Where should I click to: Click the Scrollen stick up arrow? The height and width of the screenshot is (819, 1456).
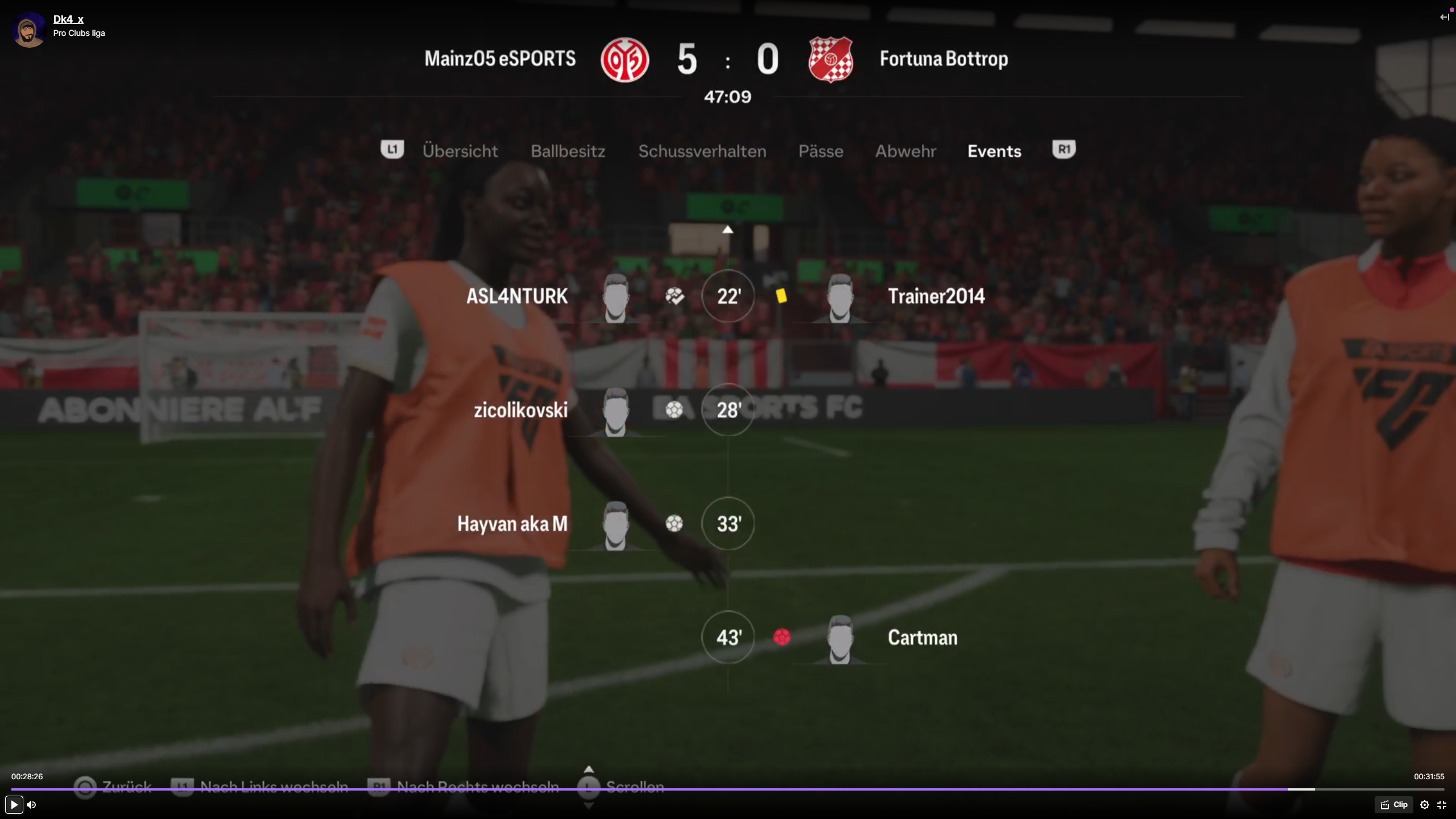pyautogui.click(x=589, y=770)
